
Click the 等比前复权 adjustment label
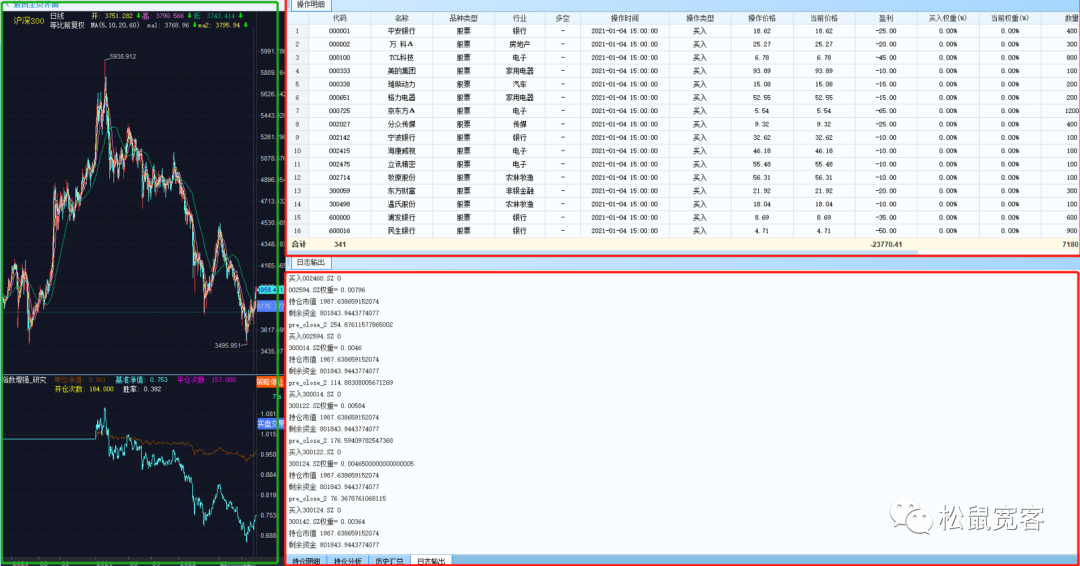(x=67, y=25)
